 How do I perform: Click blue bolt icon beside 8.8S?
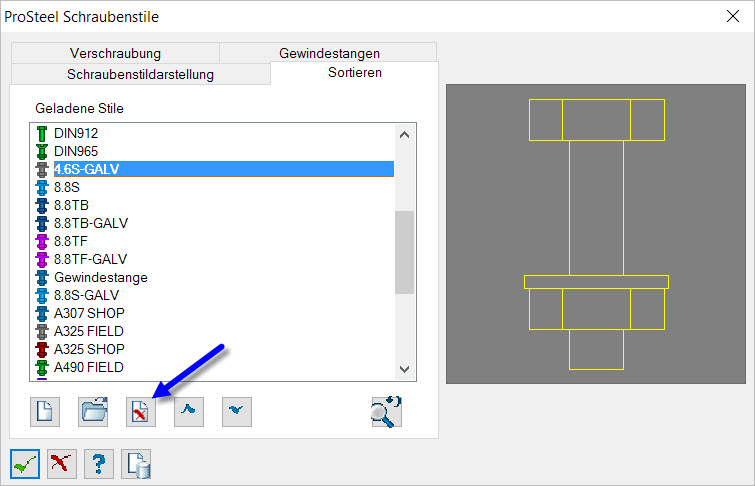point(42,187)
